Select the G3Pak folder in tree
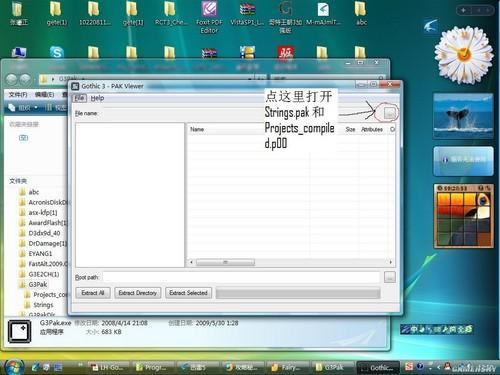Viewport: 500px width, 375px height. coord(37,284)
